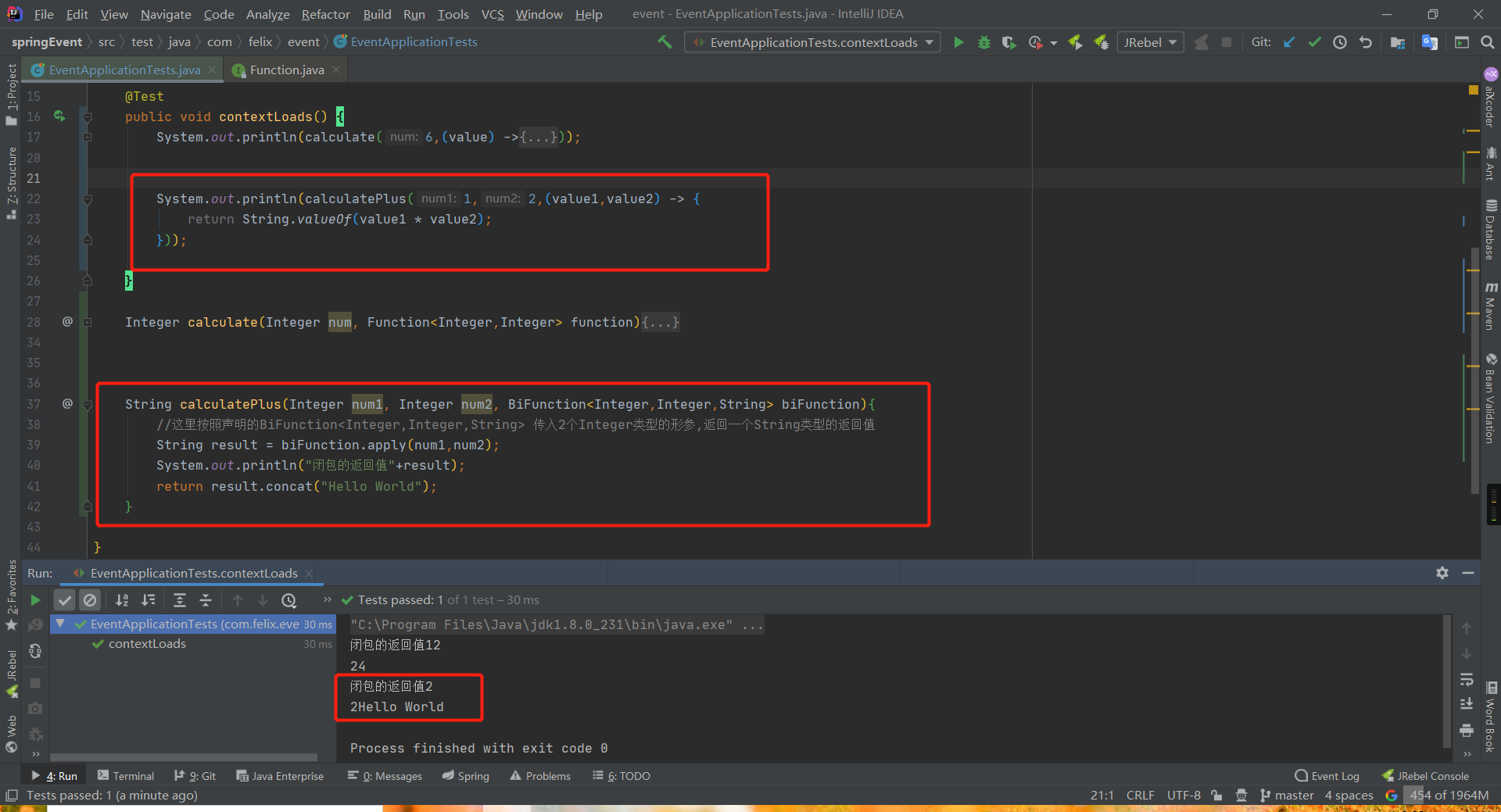This screenshot has height=812, width=1501.
Task: Toggle the 1: Project tool window
Action: point(11,94)
